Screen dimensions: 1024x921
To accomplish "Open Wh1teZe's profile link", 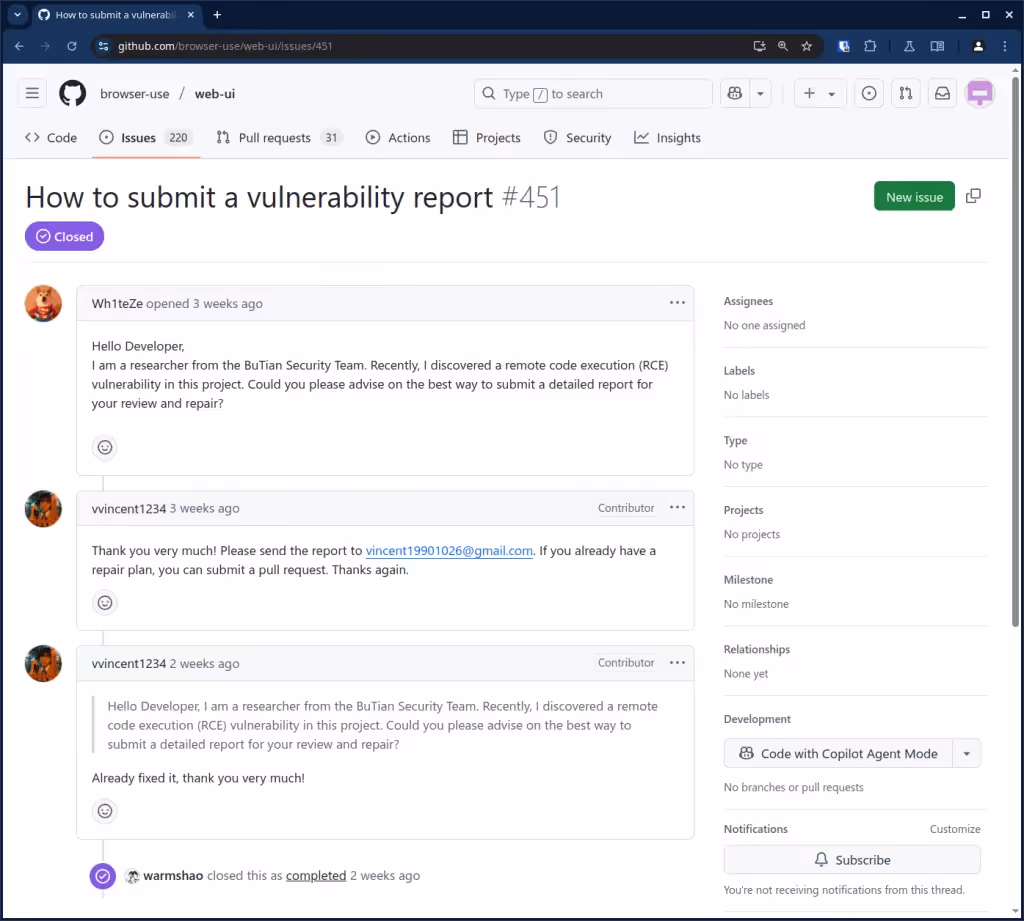I will click(x=117, y=303).
